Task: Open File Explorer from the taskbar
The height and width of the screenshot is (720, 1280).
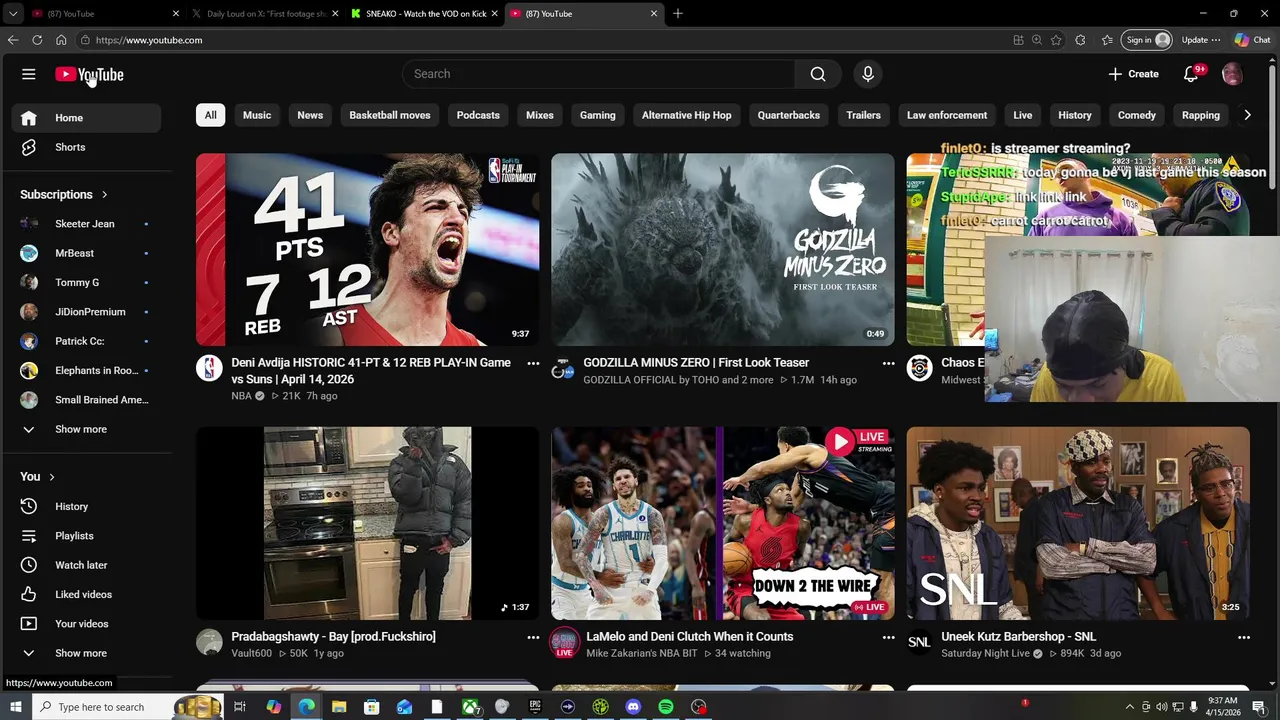Action: pyautogui.click(x=339, y=707)
